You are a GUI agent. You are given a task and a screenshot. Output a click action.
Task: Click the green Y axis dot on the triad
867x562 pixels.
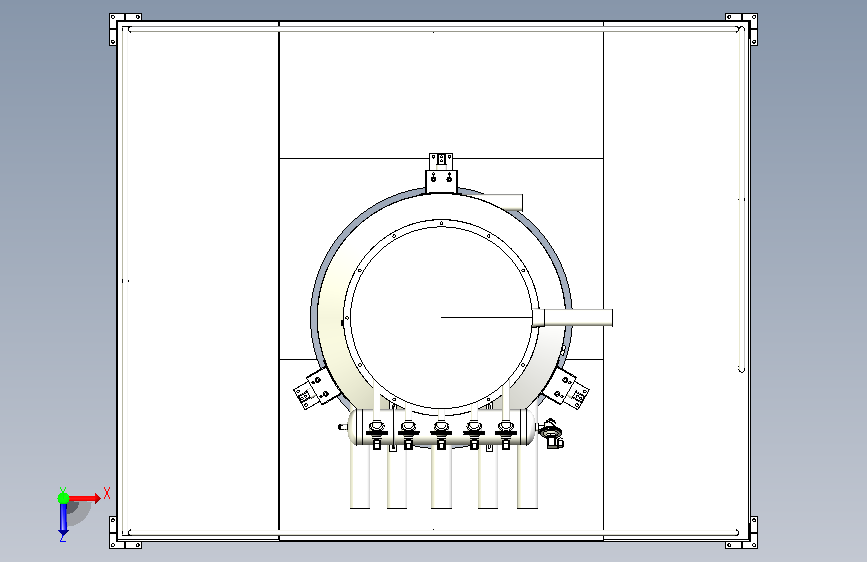coord(63,498)
